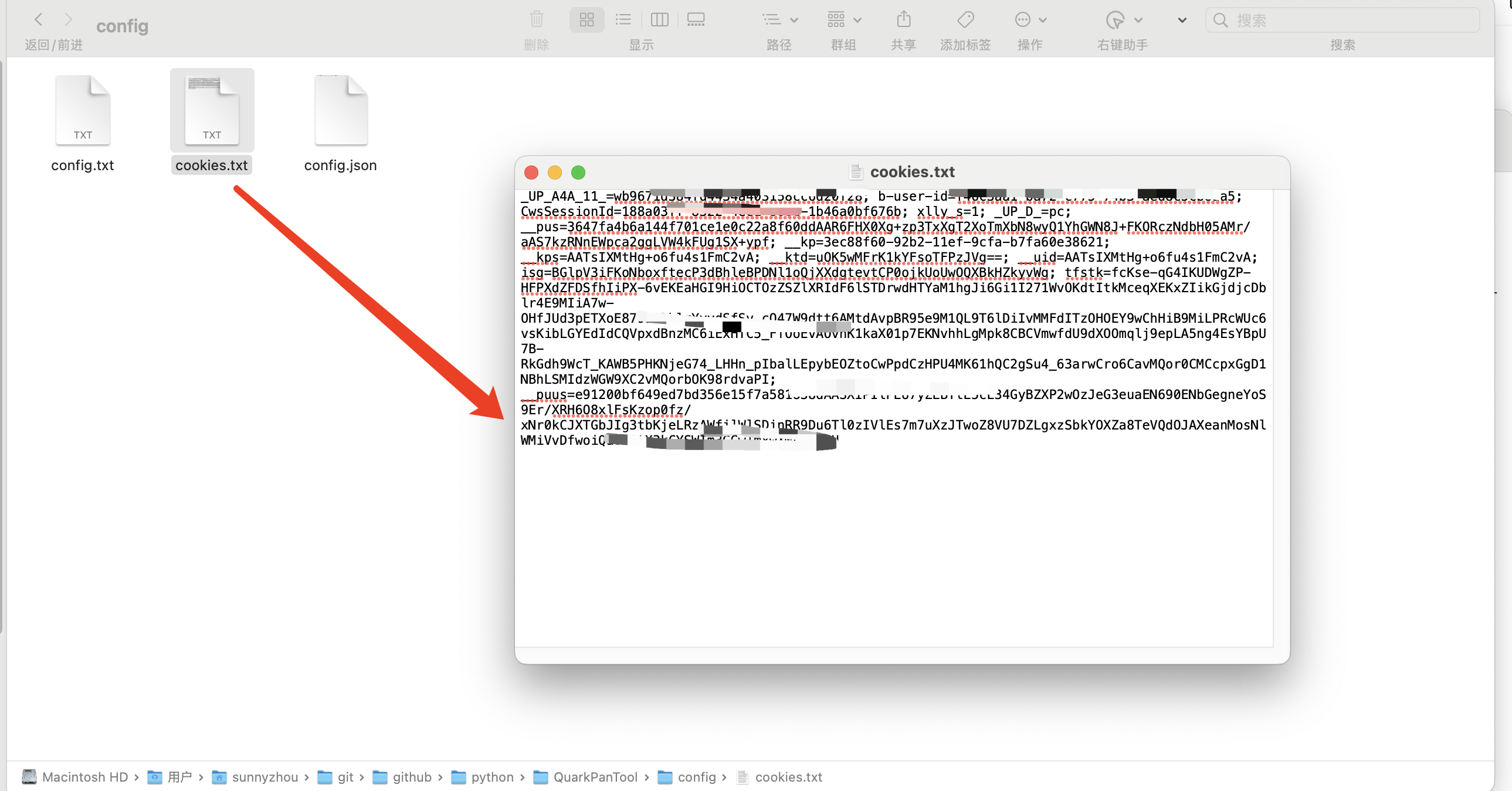1512x791 pixels.
Task: Click the trash delete icon
Action: [x=536, y=20]
